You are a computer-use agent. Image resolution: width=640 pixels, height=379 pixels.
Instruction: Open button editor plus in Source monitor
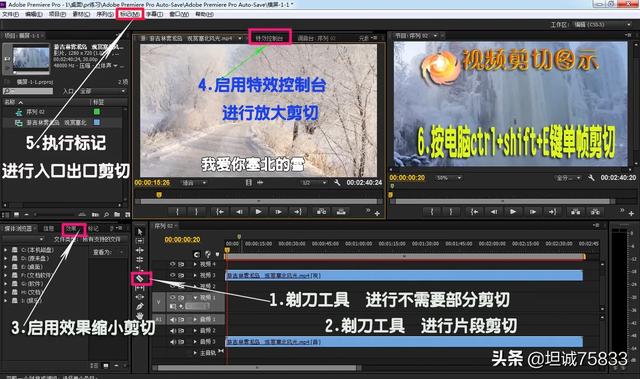[x=377, y=213]
